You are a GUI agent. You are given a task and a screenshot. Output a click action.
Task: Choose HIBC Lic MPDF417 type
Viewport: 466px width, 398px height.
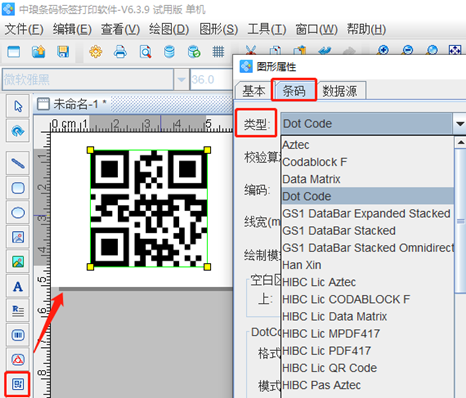[368, 334]
